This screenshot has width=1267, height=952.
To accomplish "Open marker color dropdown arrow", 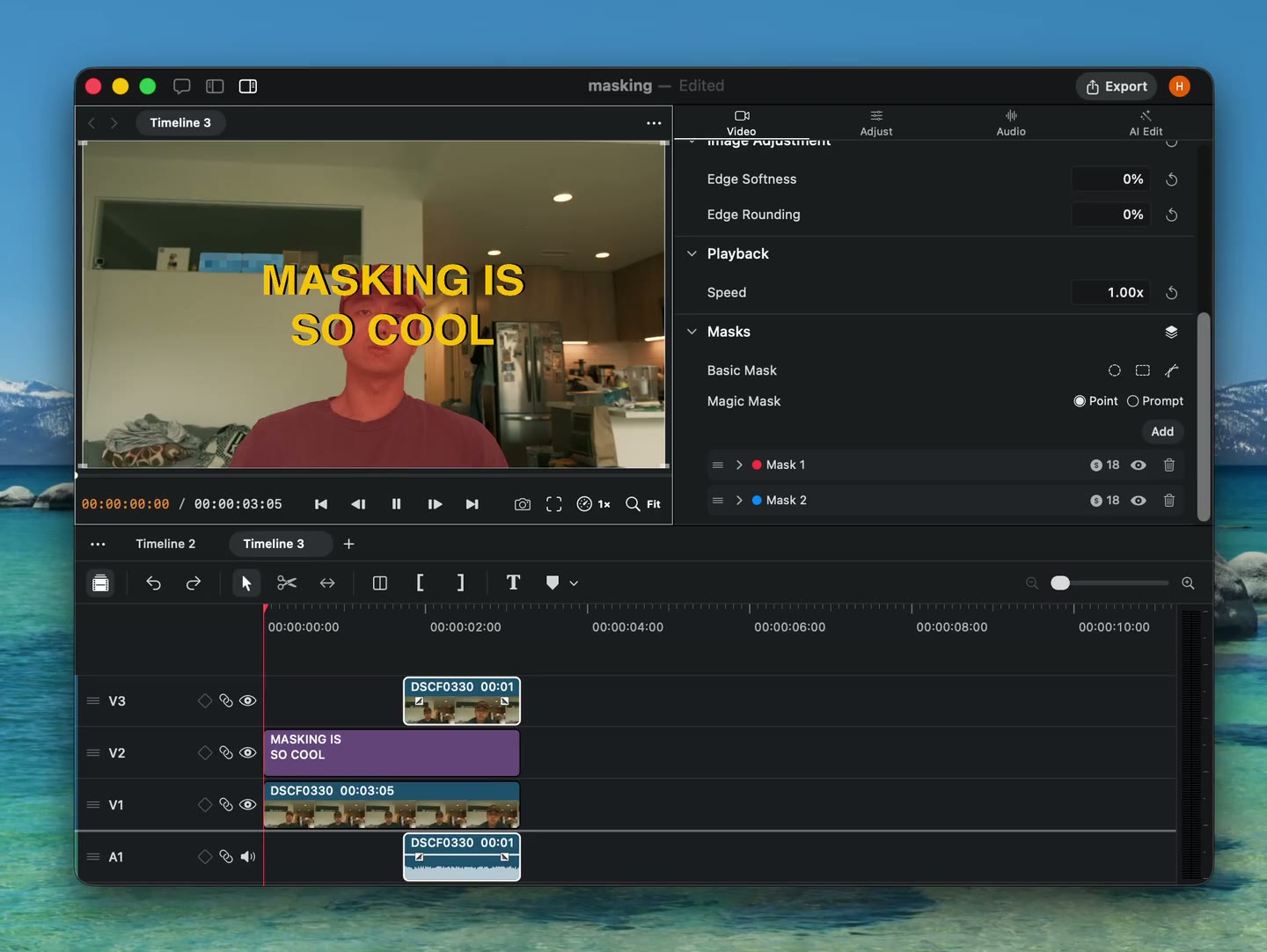I will (574, 583).
